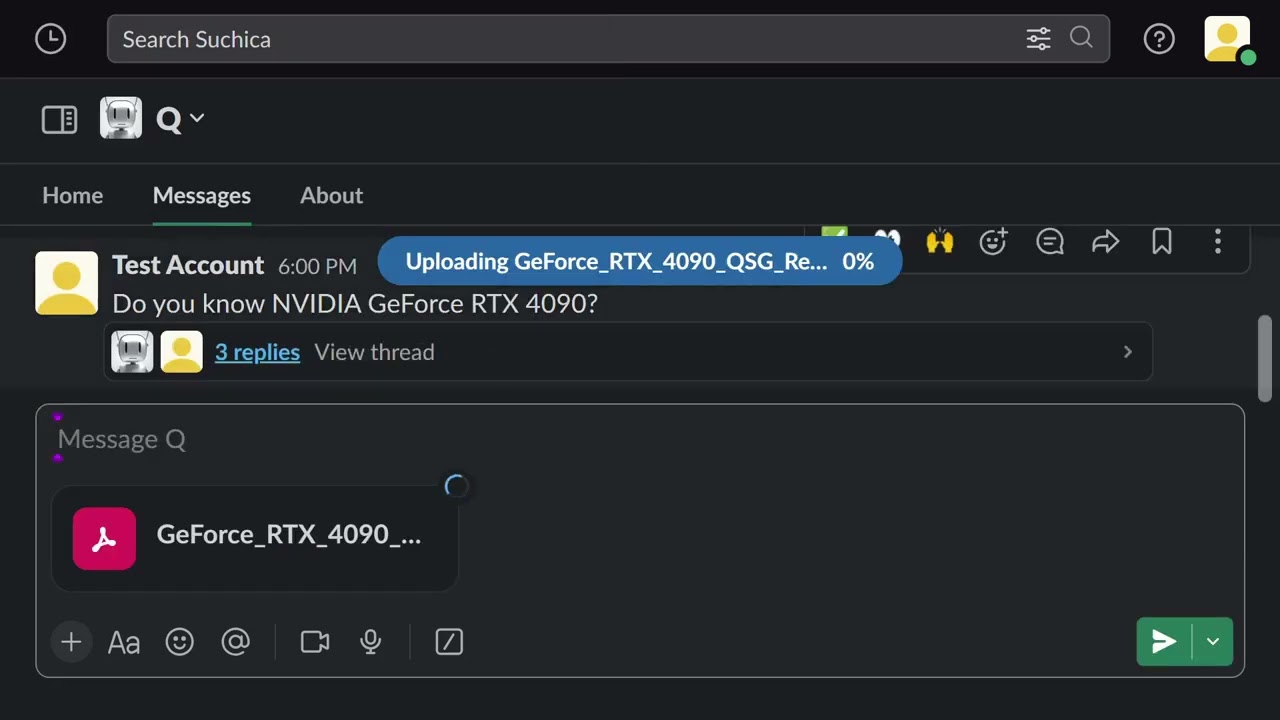Open search filter options

(1038, 39)
